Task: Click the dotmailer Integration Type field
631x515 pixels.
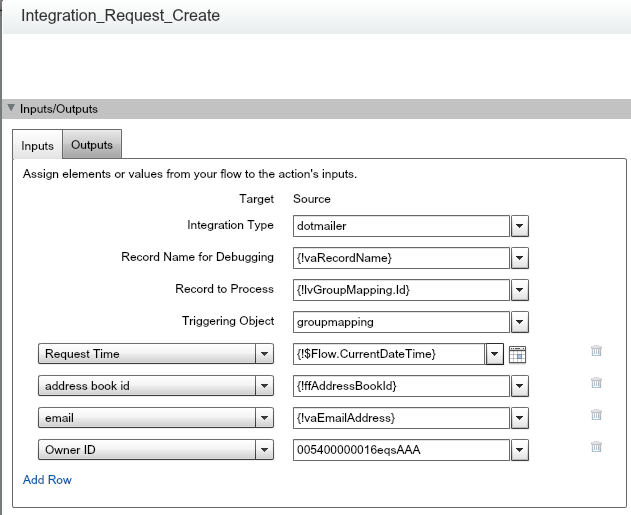Action: [401, 226]
